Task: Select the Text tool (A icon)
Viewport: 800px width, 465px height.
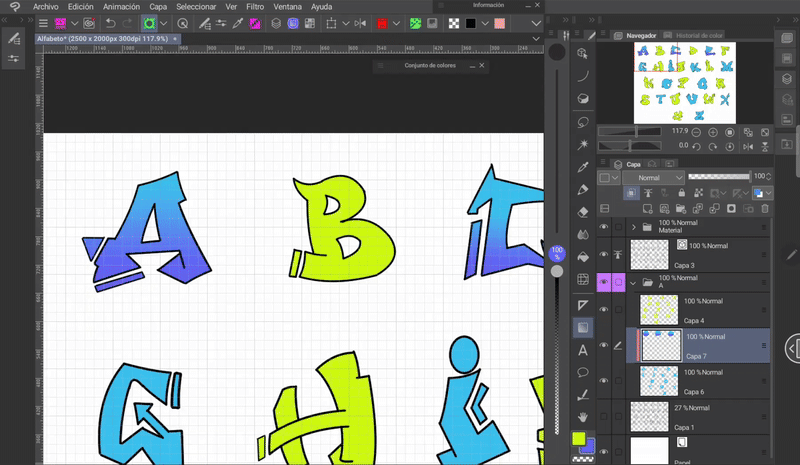Action: (x=583, y=350)
